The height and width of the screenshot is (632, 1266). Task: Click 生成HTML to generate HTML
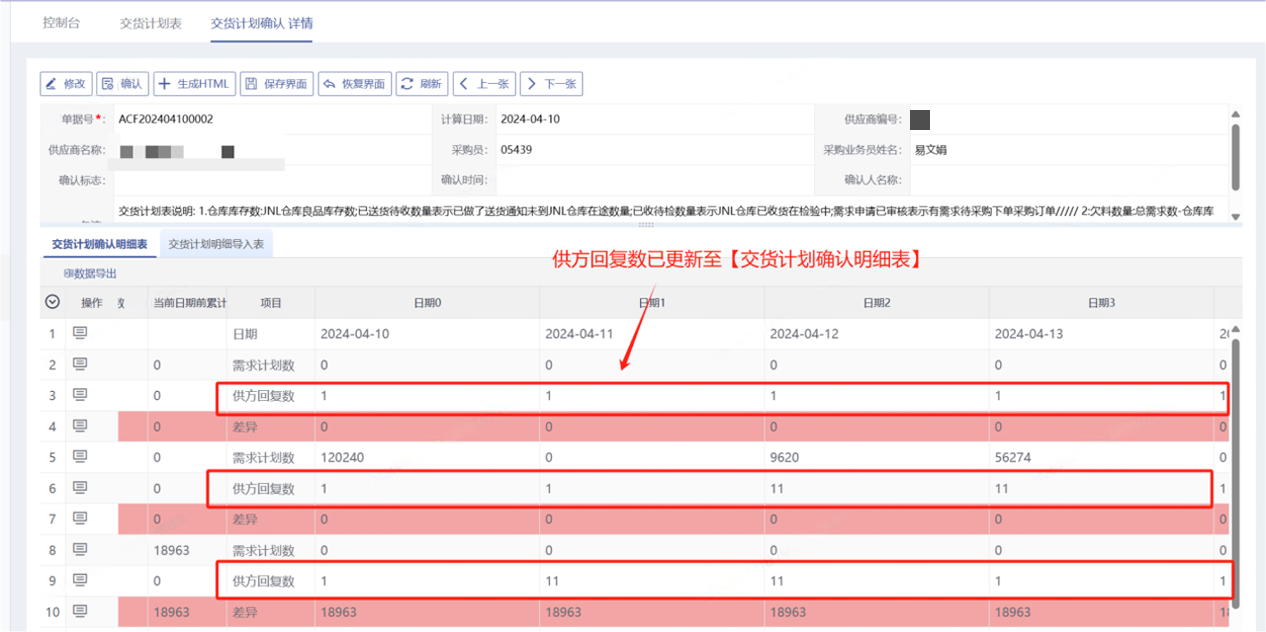coord(195,84)
